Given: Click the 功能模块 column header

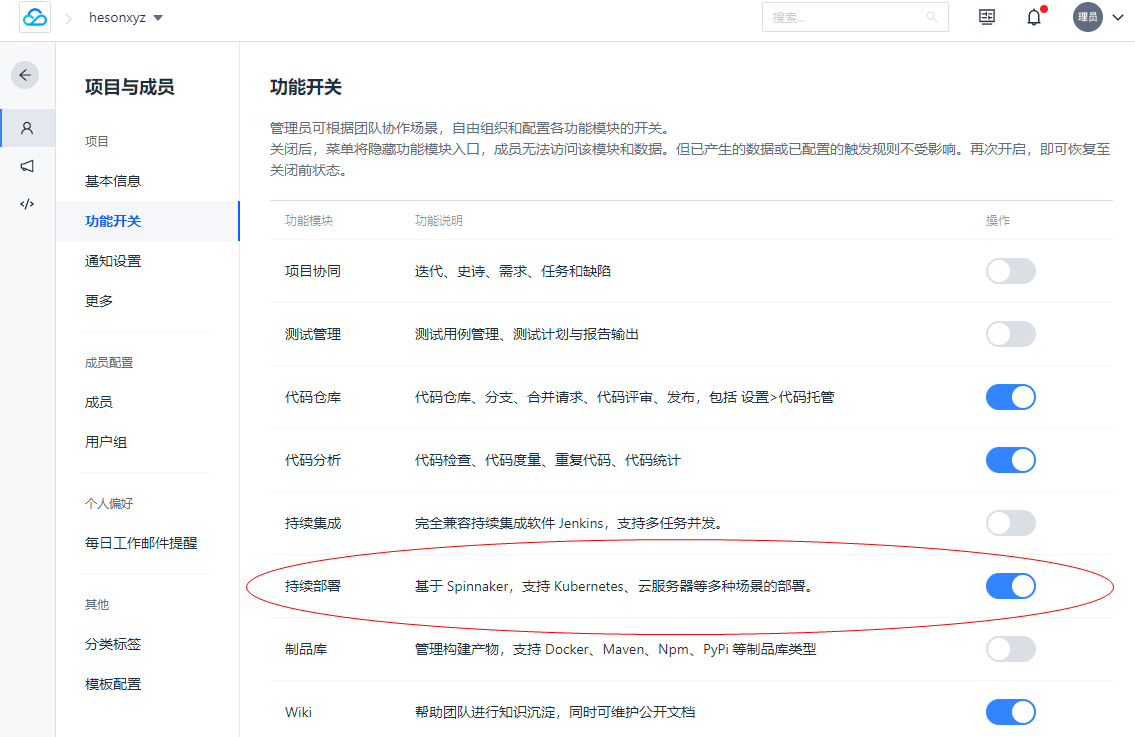Looking at the screenshot, I should click(x=309, y=221).
